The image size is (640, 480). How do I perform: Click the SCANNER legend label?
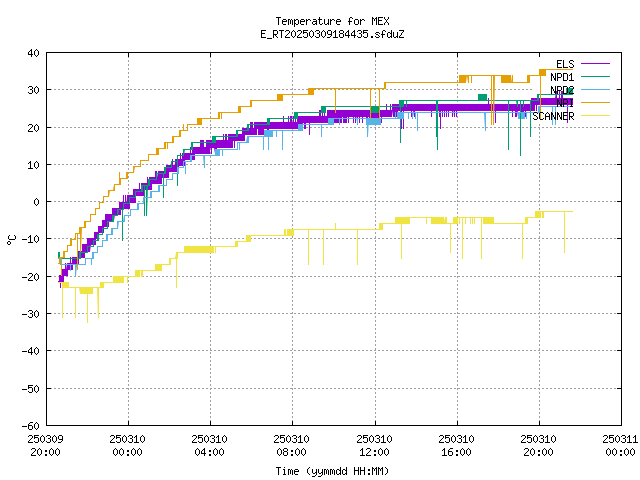click(x=553, y=116)
